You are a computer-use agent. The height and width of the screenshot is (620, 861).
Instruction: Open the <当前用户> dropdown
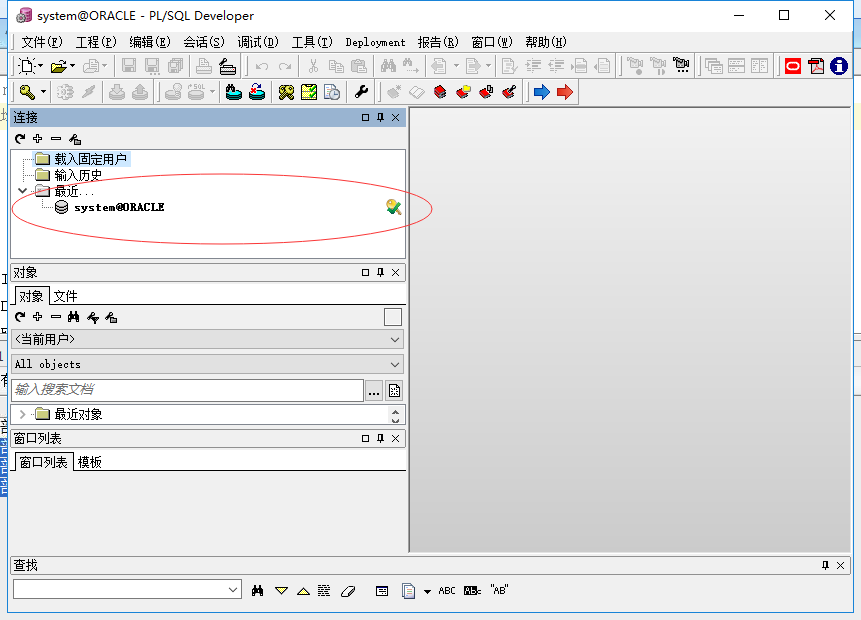(208, 339)
